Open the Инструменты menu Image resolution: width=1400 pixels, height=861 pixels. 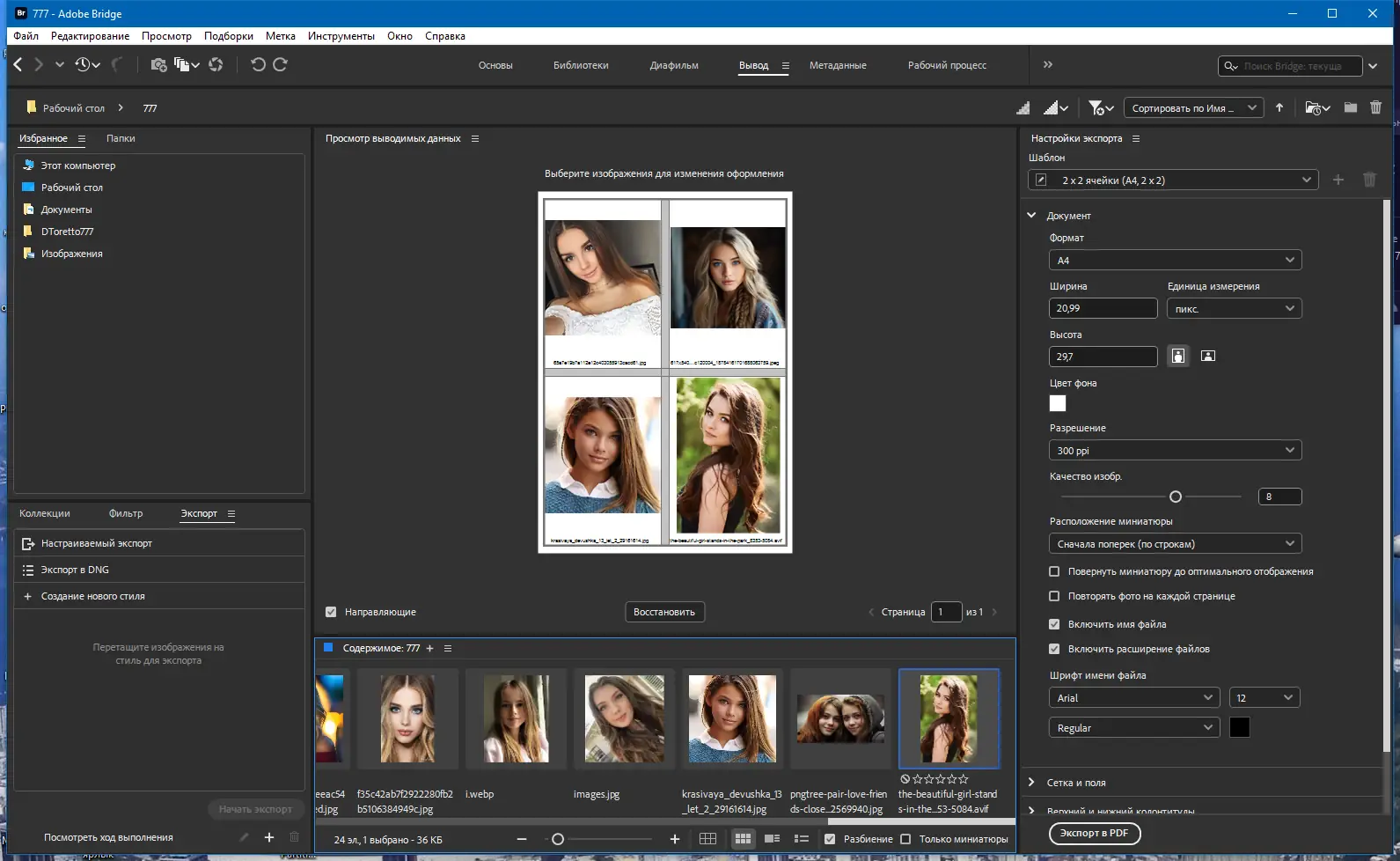(x=341, y=36)
